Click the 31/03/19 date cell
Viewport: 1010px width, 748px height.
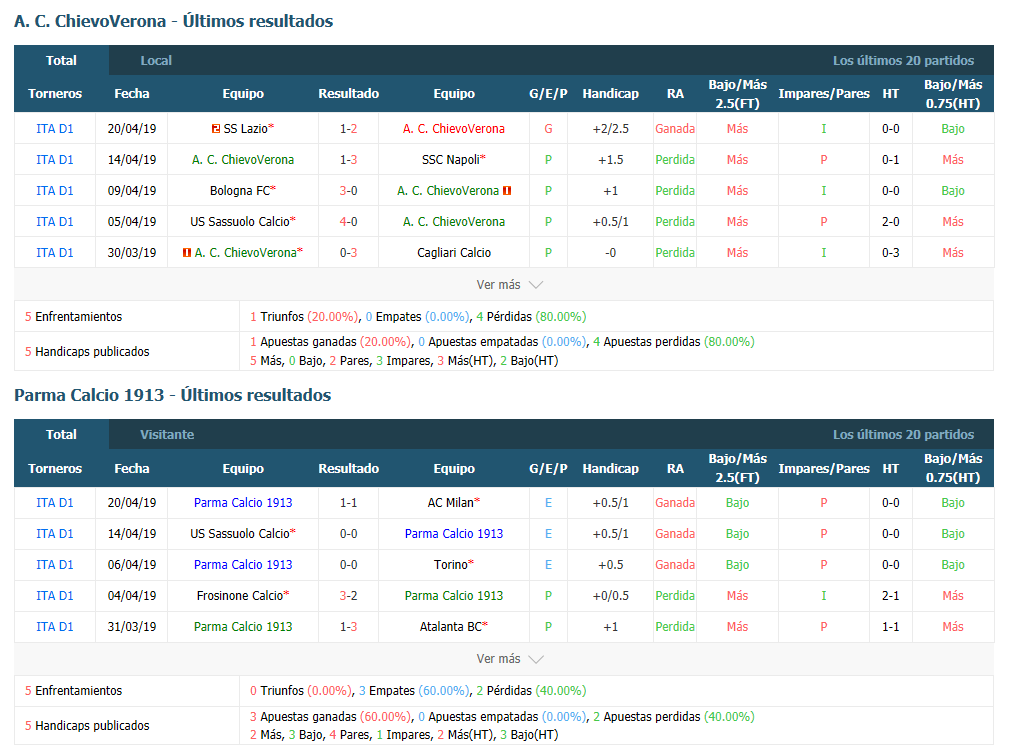click(132, 627)
